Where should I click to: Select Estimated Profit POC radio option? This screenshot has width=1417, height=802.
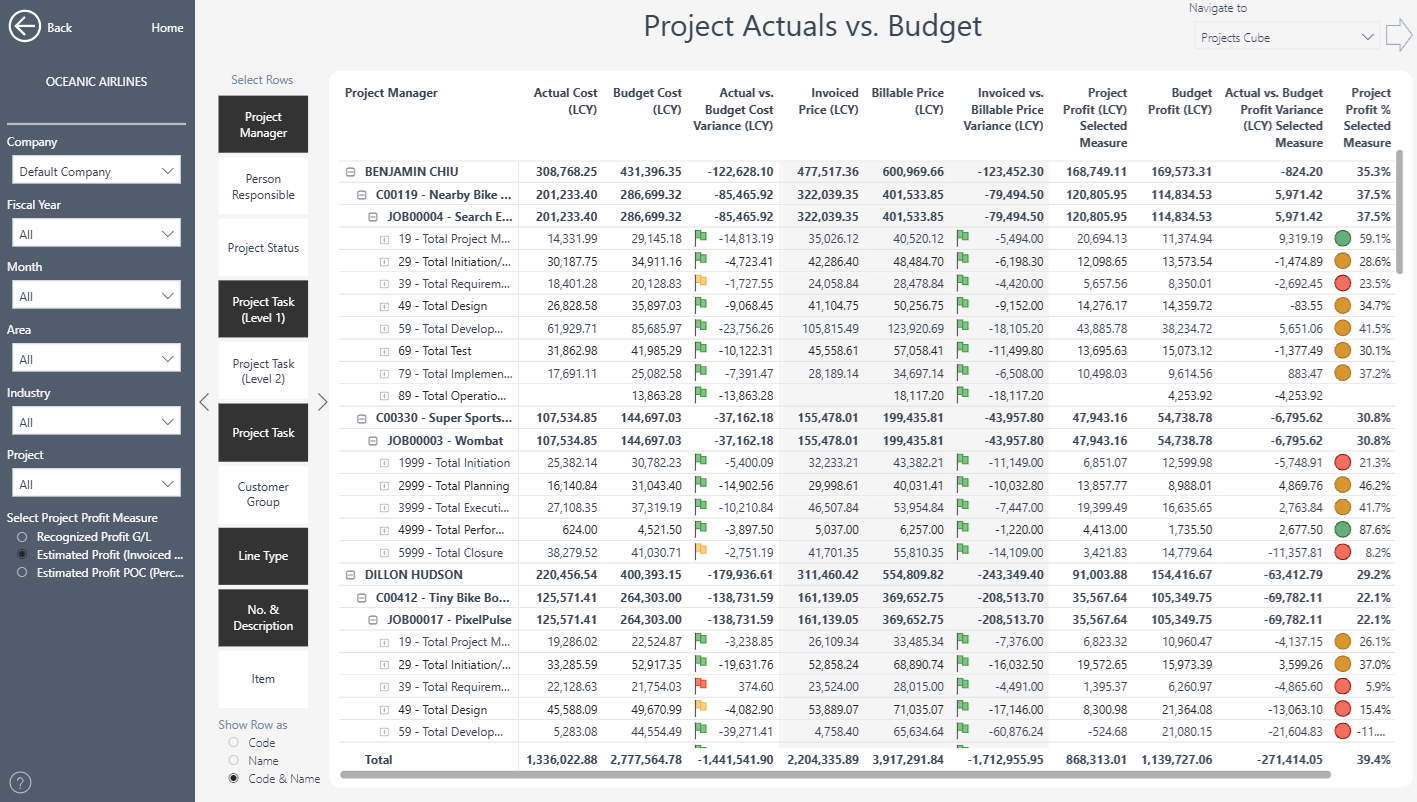[22, 573]
